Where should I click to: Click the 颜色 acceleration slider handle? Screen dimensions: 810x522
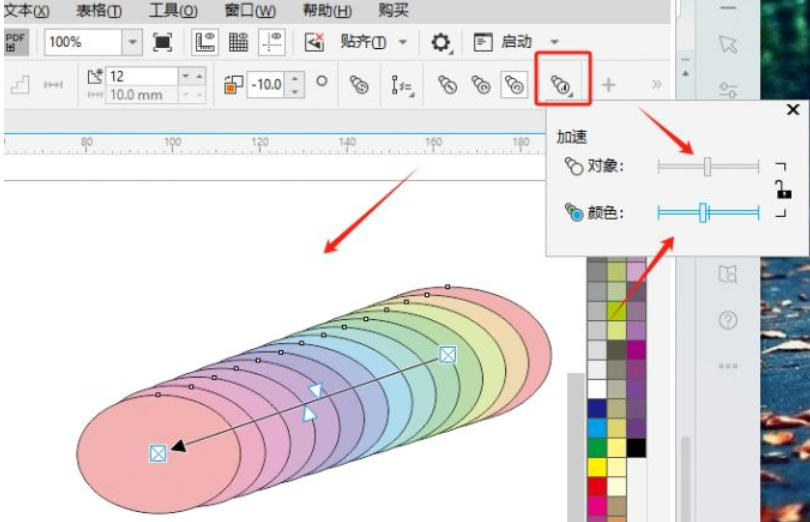click(703, 212)
